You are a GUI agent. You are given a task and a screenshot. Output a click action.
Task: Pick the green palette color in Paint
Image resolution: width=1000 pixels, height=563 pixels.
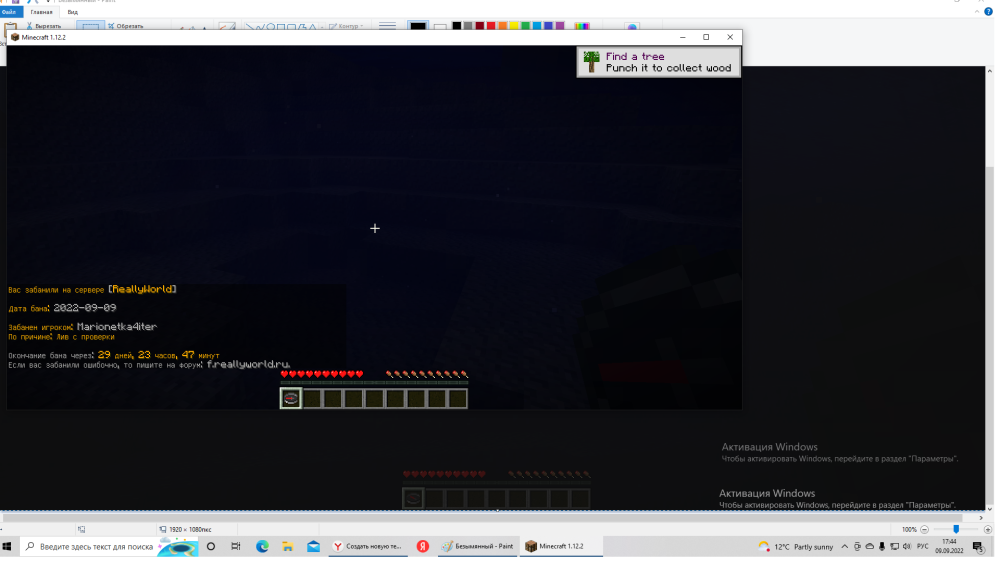point(526,26)
